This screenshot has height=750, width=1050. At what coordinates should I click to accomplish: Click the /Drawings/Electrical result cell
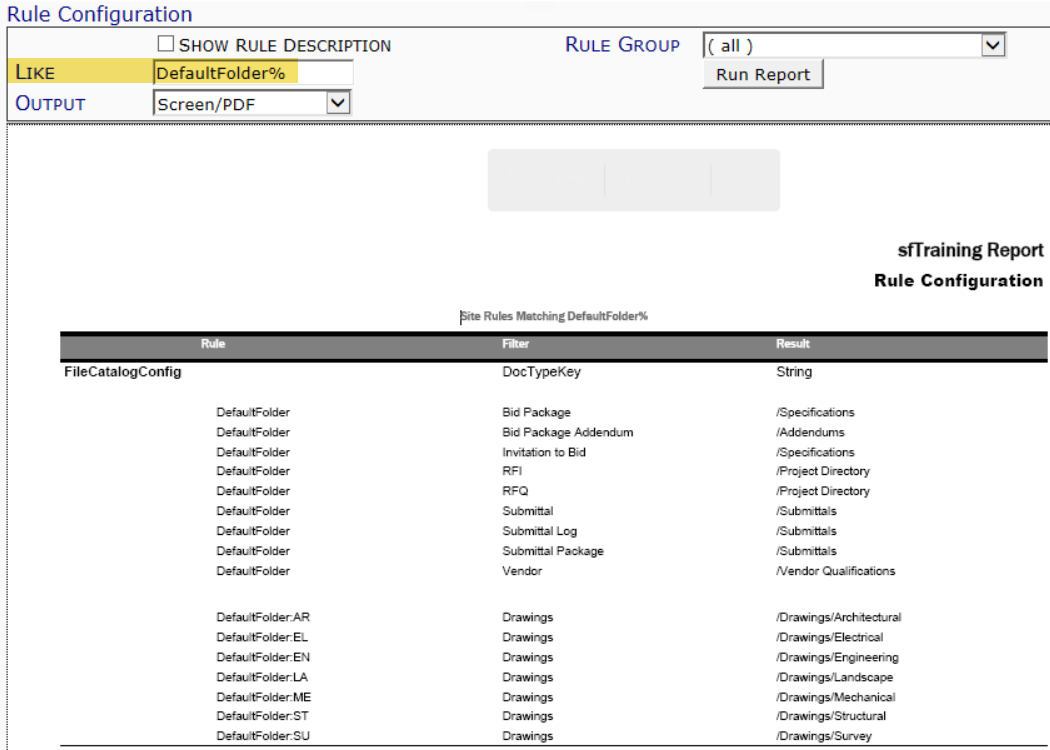pyautogui.click(x=830, y=638)
